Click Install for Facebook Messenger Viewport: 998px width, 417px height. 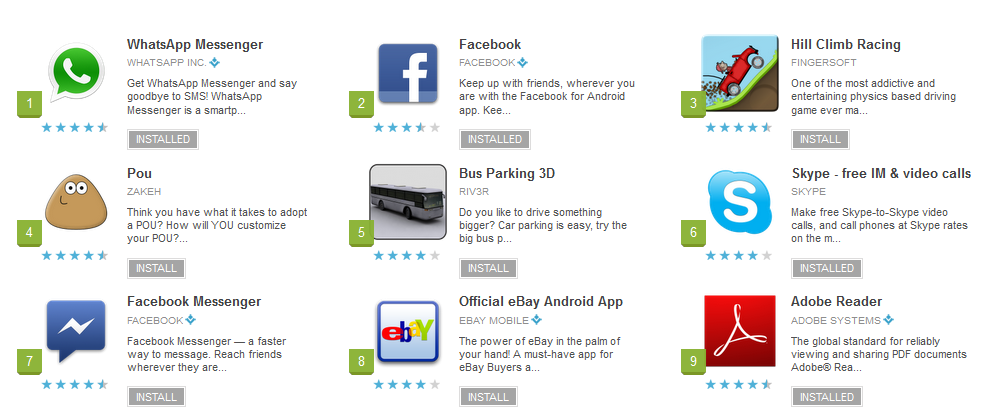pos(156,397)
